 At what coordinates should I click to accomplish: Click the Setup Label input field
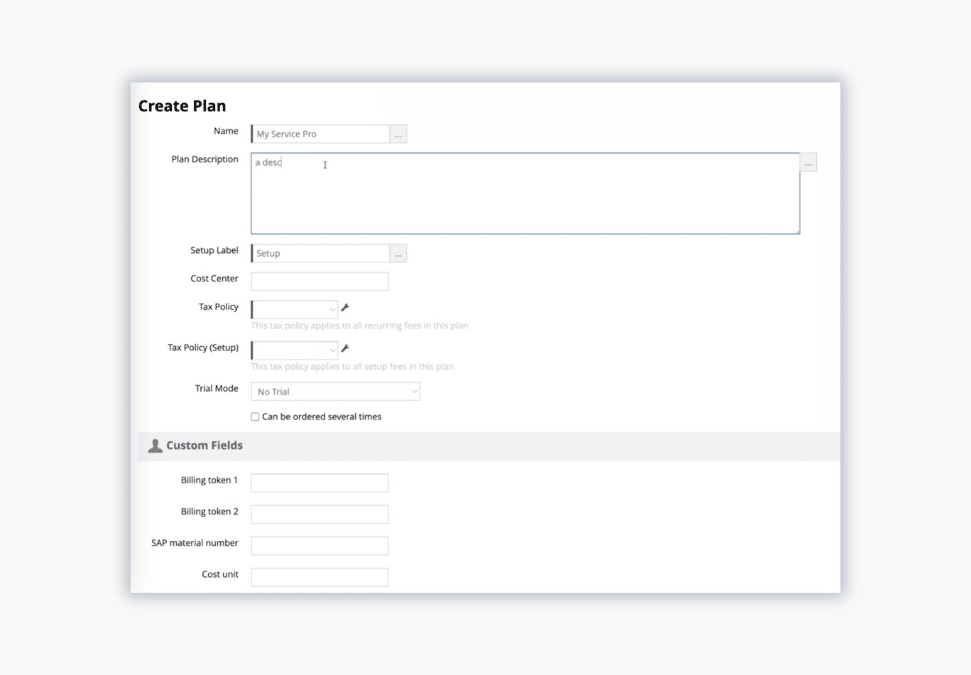point(320,254)
